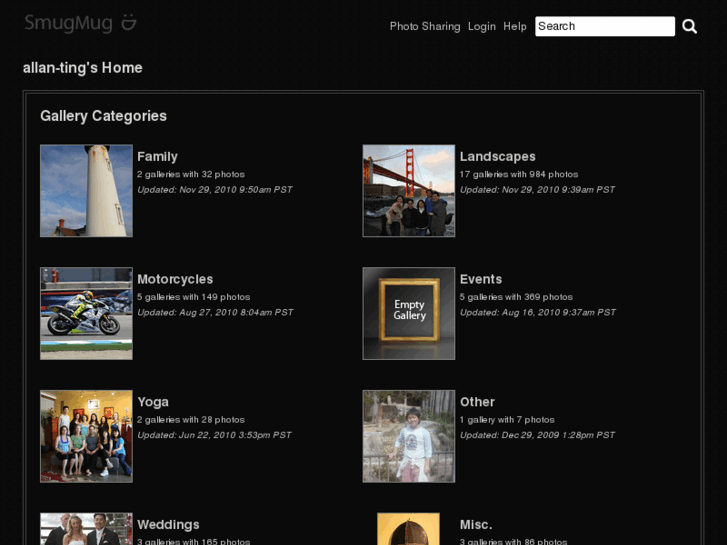Click text 'Updated: Aug 16, 2010 9:37am PST'

(x=538, y=313)
